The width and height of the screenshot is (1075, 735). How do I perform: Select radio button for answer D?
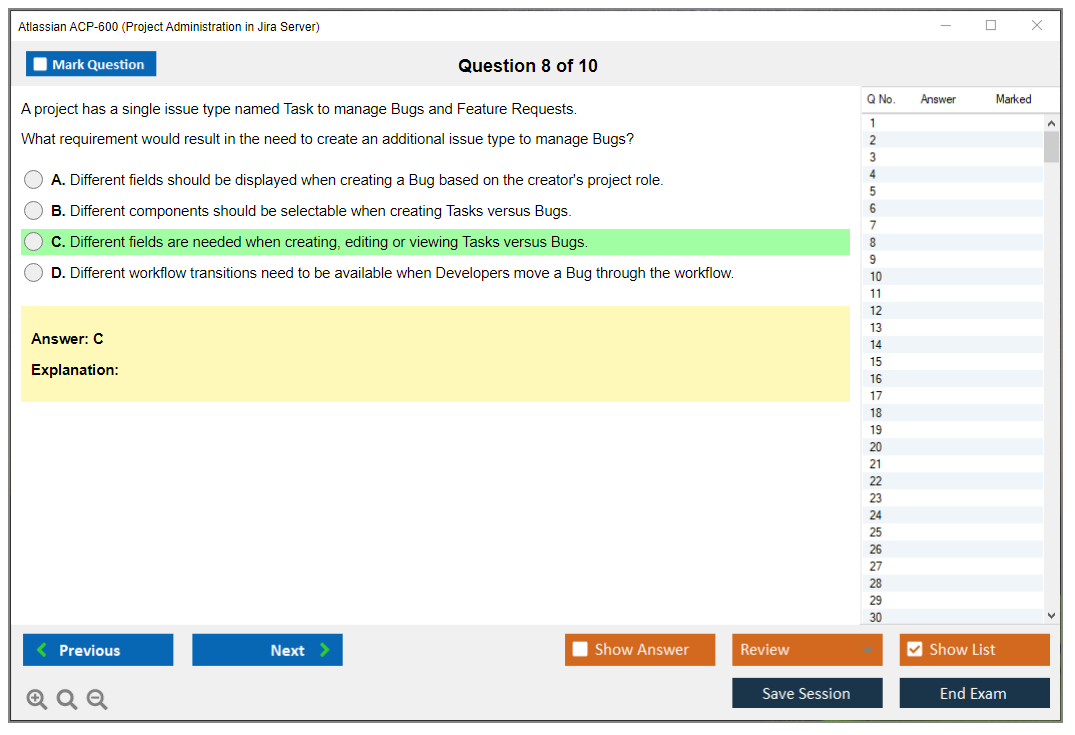pyautogui.click(x=34, y=273)
